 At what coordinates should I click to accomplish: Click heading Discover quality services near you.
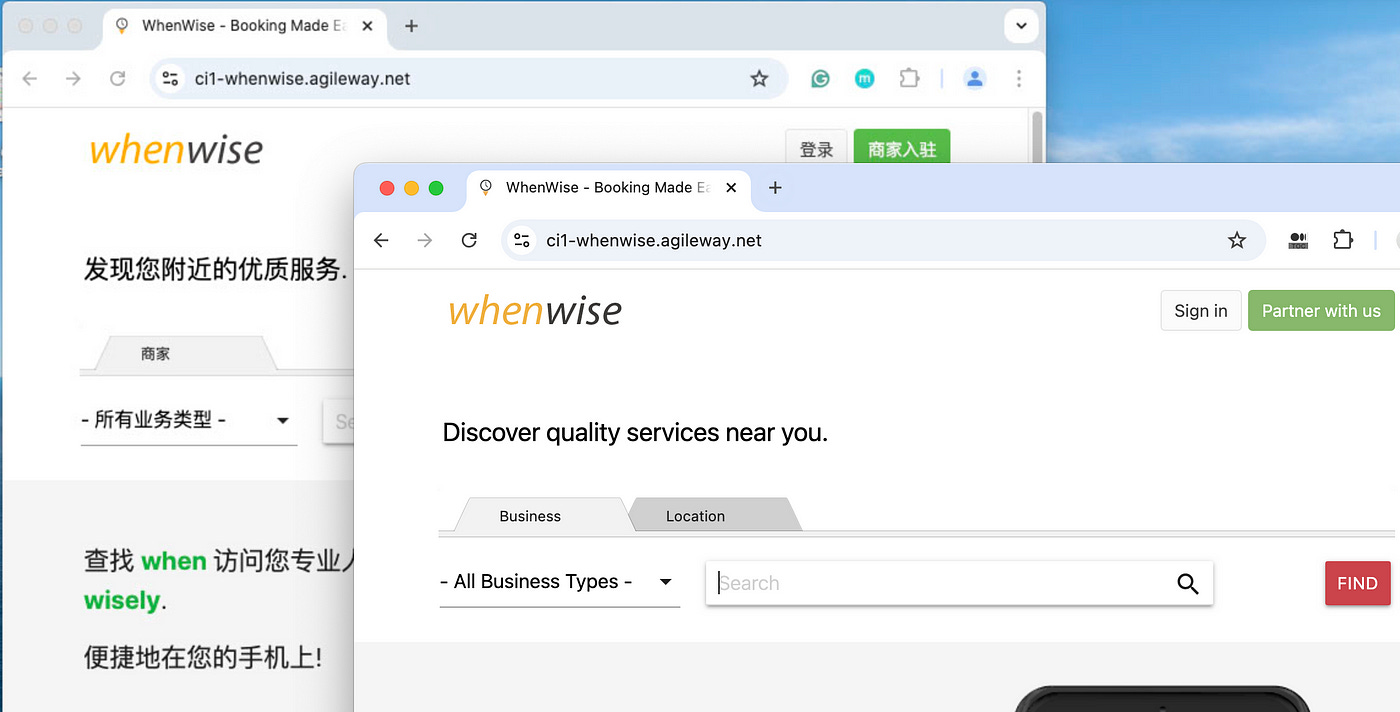(x=635, y=433)
